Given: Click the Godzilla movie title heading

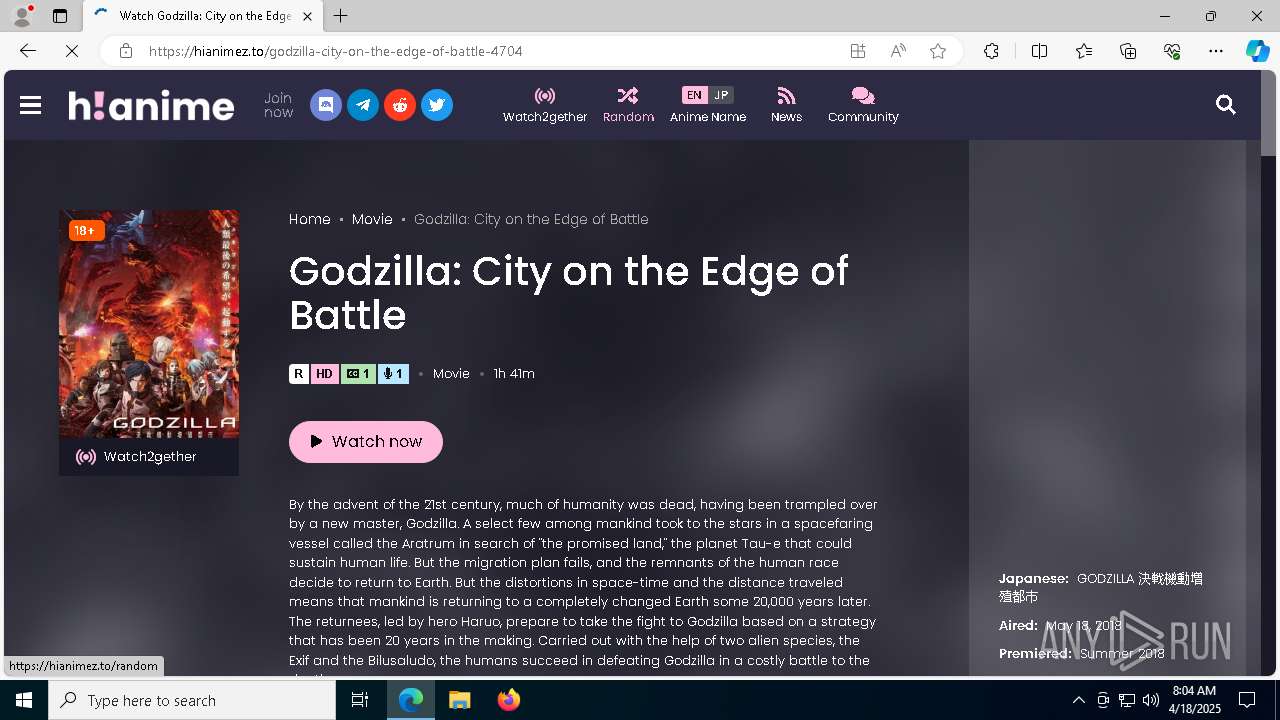Looking at the screenshot, I should tap(568, 293).
